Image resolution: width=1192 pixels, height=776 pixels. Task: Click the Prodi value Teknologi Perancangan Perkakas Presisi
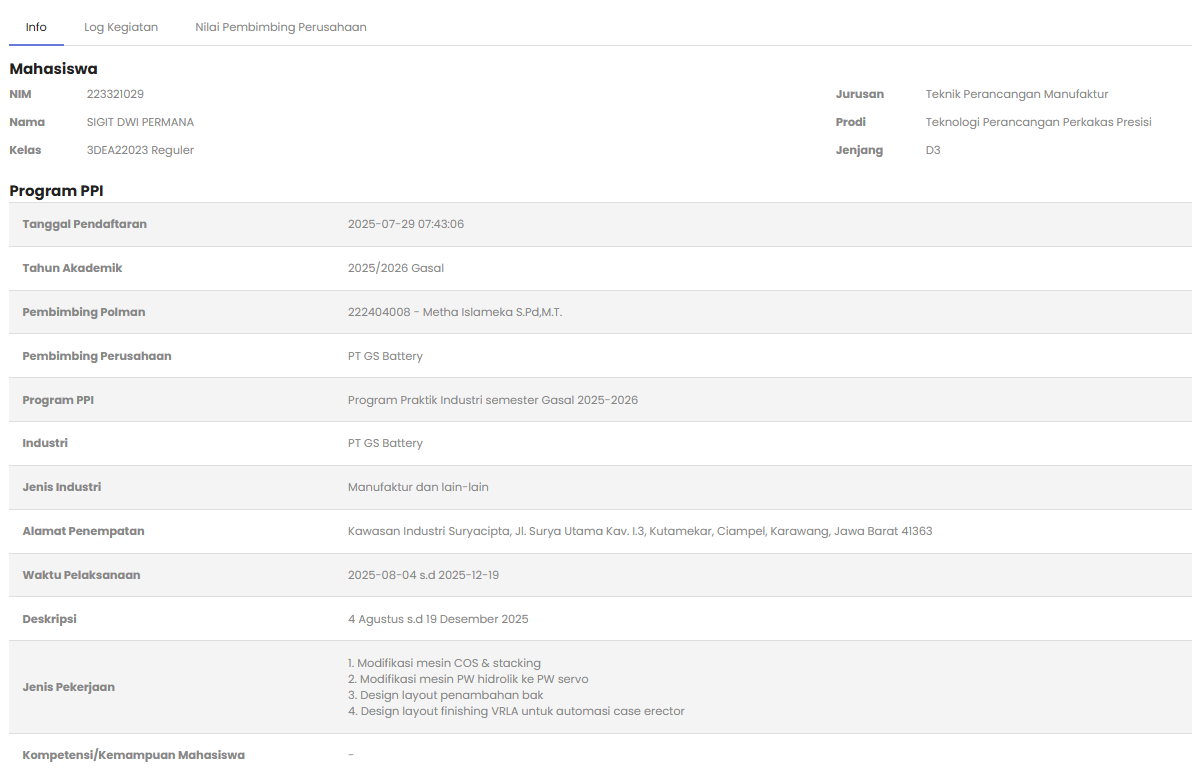pyautogui.click(x=1038, y=122)
